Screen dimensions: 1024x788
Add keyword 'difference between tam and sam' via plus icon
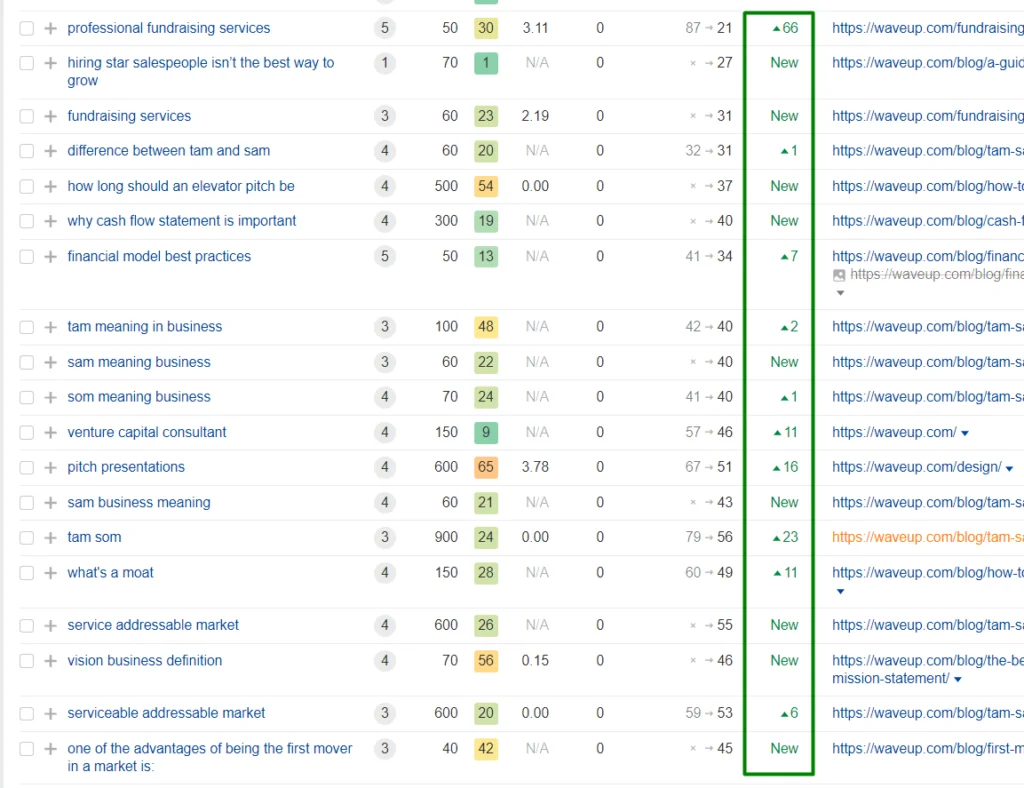pyautogui.click(x=50, y=151)
